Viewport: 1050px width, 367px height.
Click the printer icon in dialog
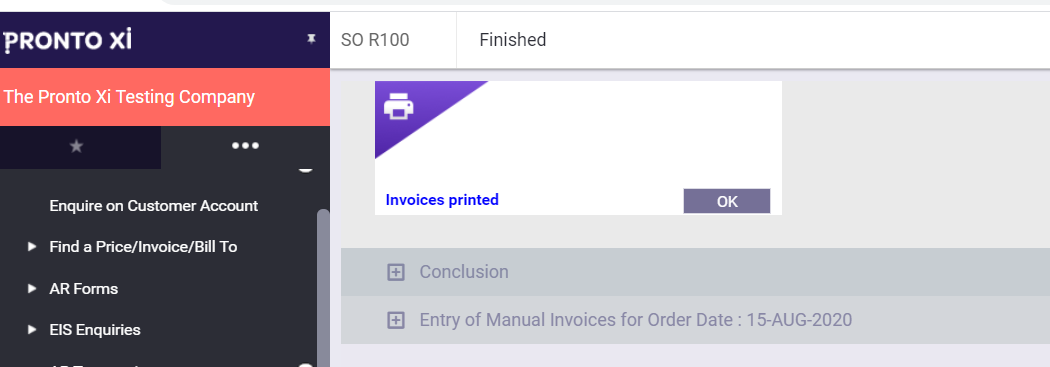click(399, 106)
